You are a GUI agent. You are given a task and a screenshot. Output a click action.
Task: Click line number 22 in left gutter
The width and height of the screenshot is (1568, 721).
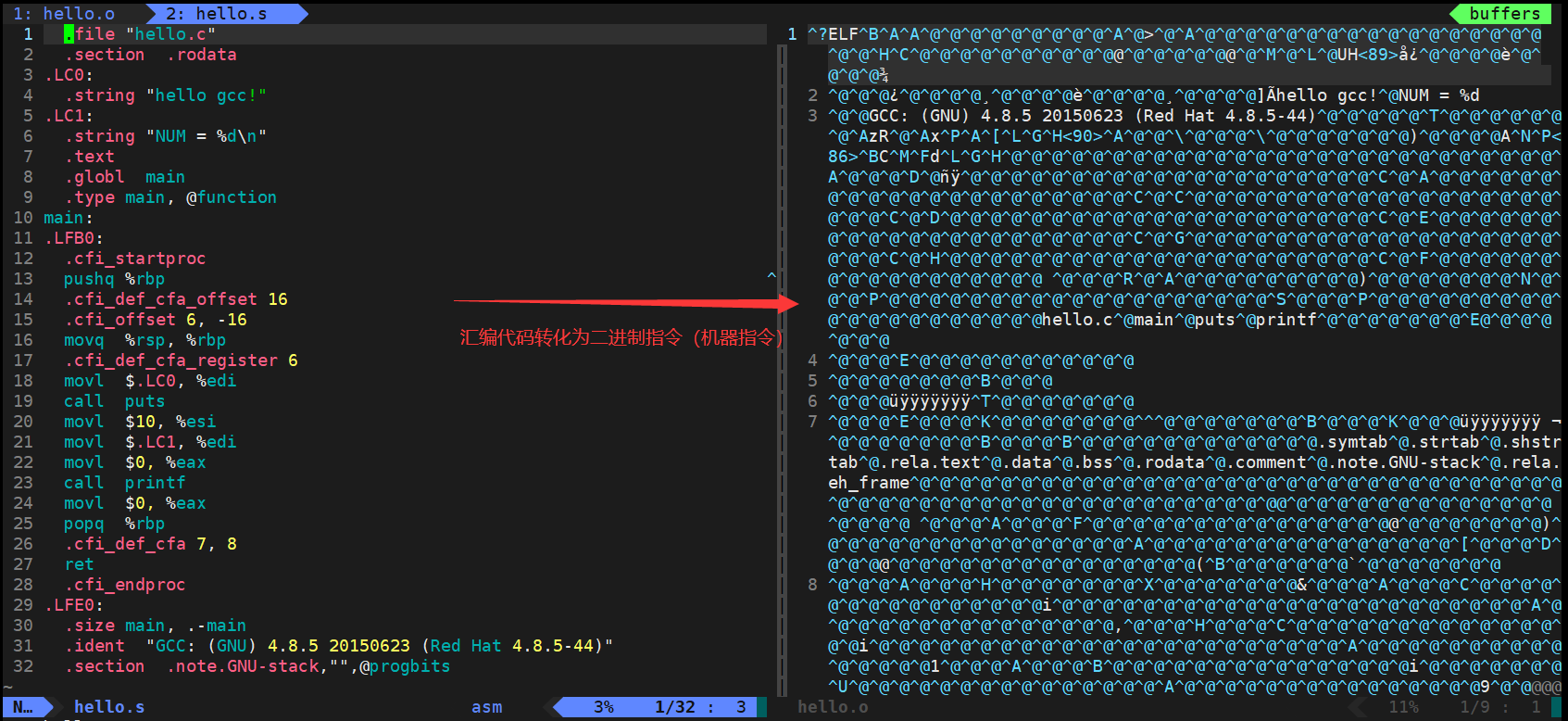pyautogui.click(x=23, y=462)
